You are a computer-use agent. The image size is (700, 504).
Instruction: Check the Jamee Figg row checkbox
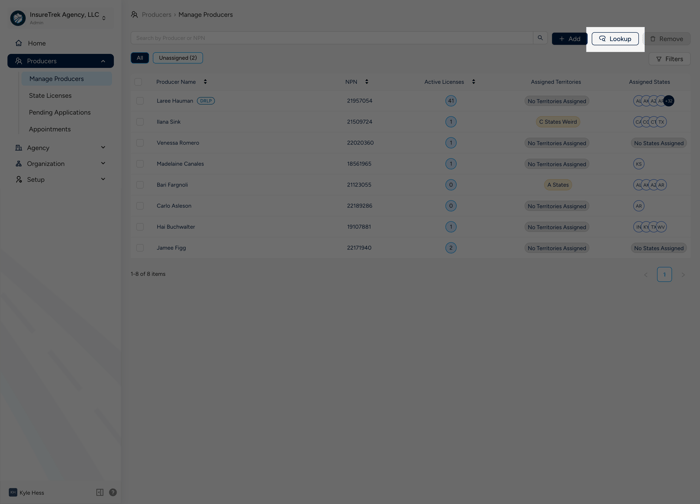coord(140,248)
